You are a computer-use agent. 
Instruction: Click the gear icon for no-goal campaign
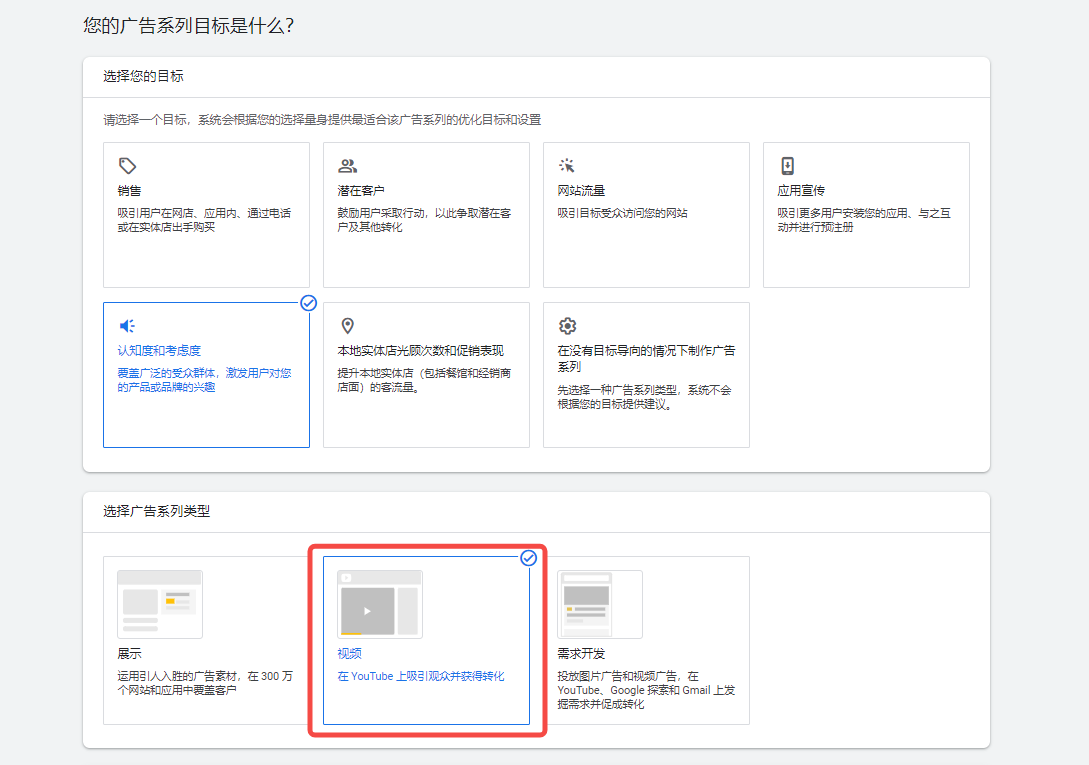tap(567, 326)
